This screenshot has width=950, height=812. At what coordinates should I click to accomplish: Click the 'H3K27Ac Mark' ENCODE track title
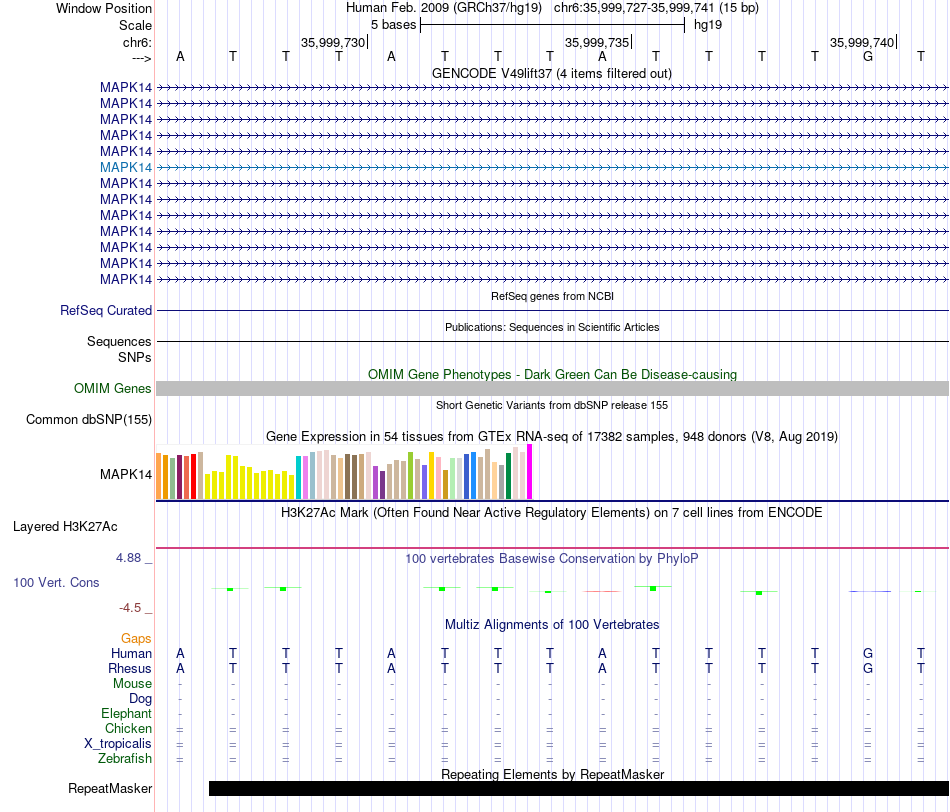552,513
